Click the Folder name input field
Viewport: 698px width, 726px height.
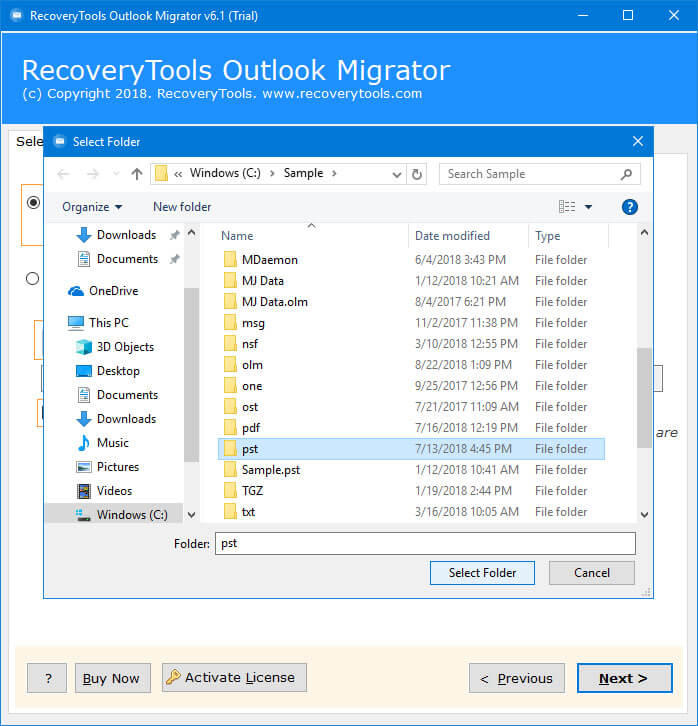click(x=425, y=543)
